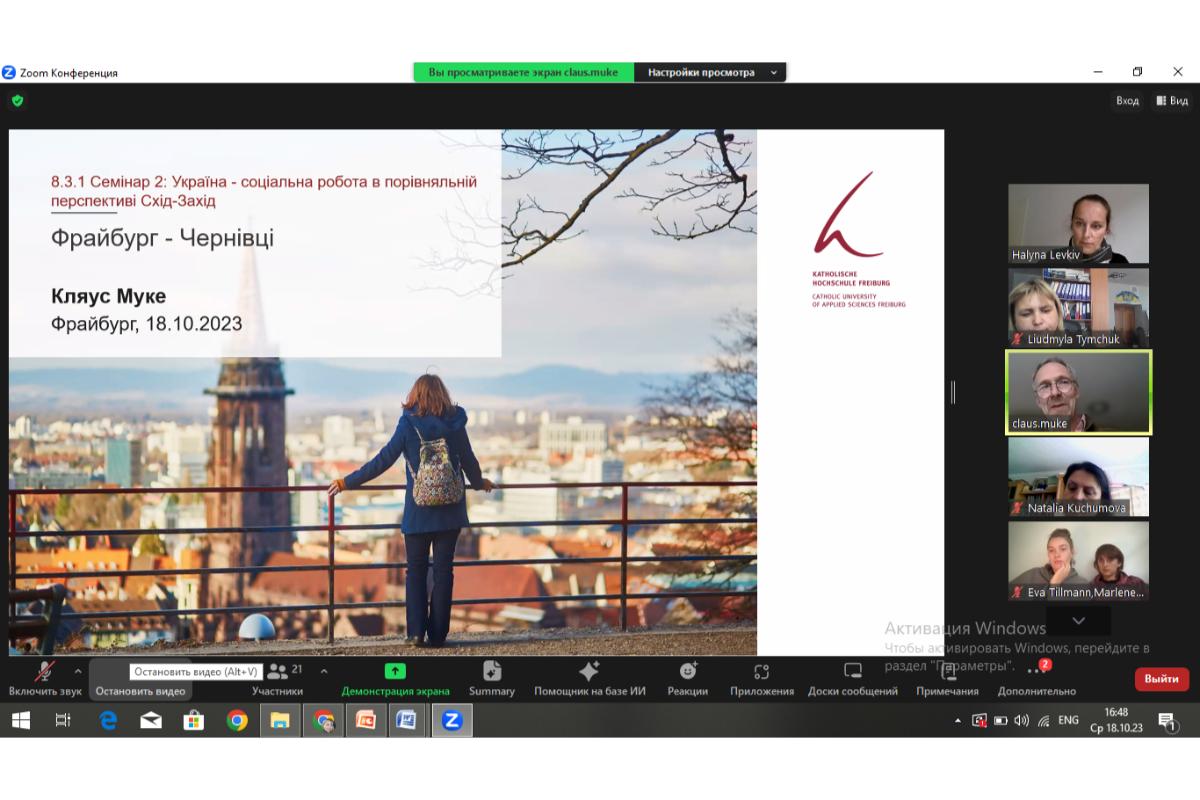The image size is (1200, 800).
Task: Select claus.muke video thumbnail
Action: 1078,392
